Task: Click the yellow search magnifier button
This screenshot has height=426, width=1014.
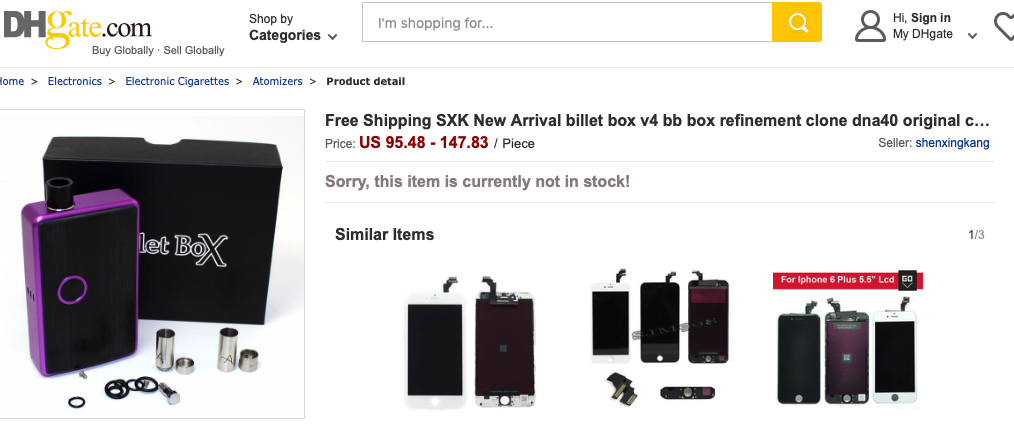Action: [x=797, y=22]
